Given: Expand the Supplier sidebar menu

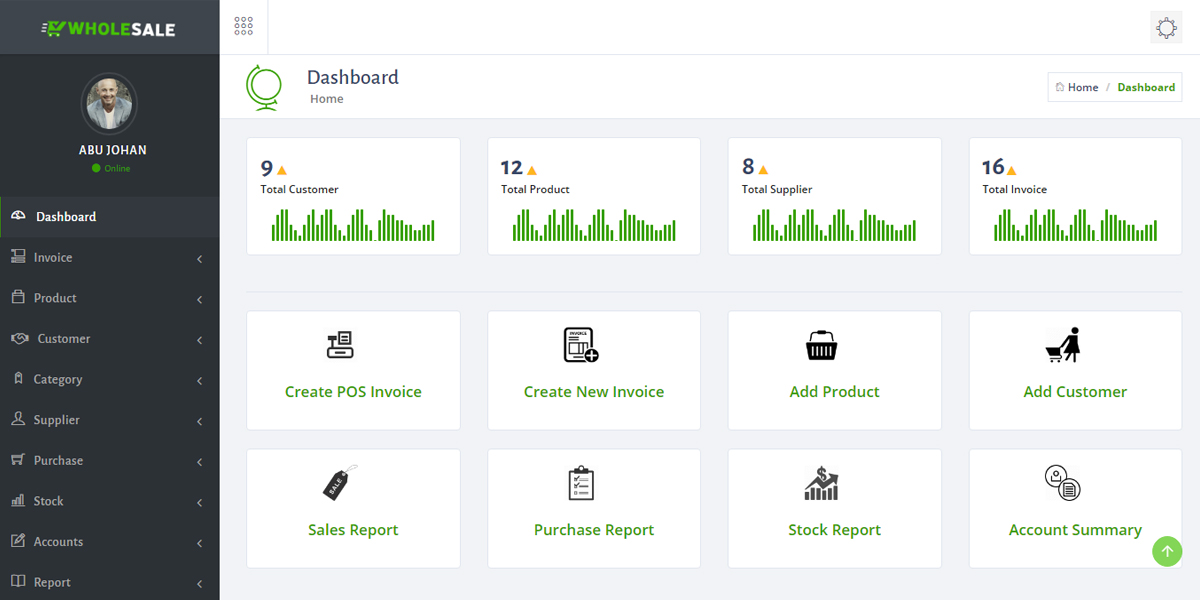Looking at the screenshot, I should tap(56, 420).
